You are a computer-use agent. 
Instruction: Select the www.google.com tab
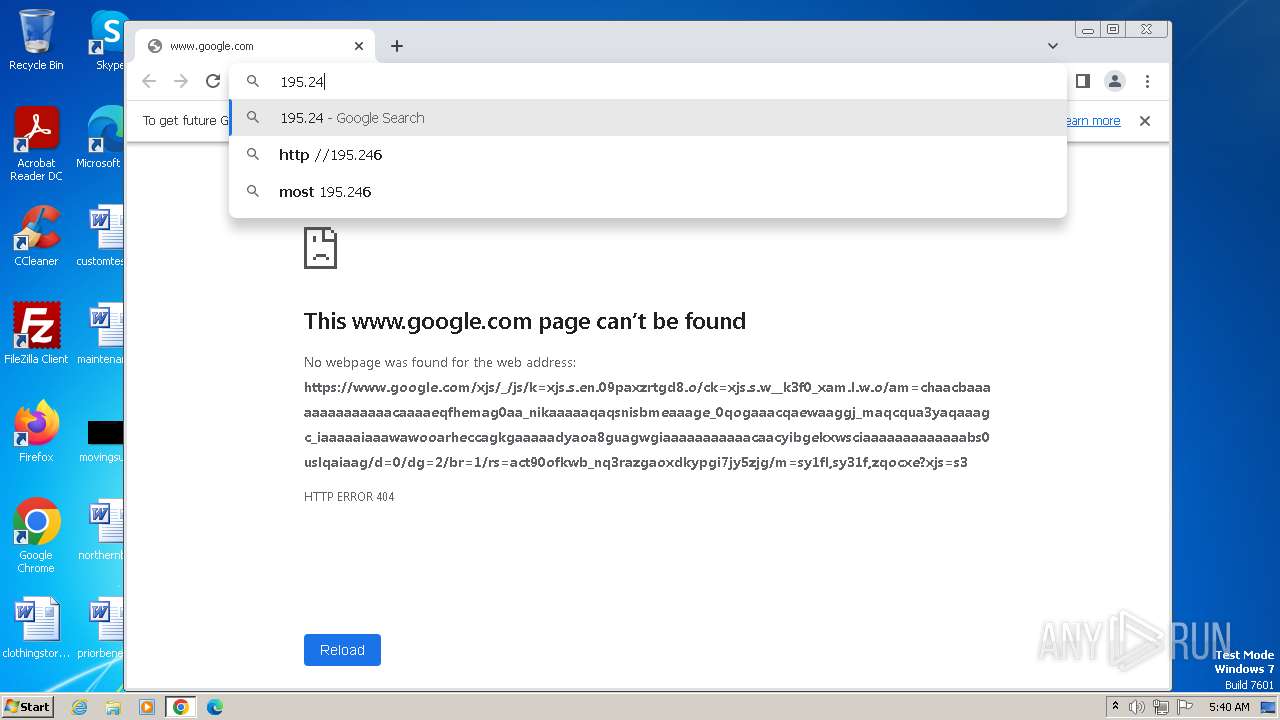tap(255, 46)
